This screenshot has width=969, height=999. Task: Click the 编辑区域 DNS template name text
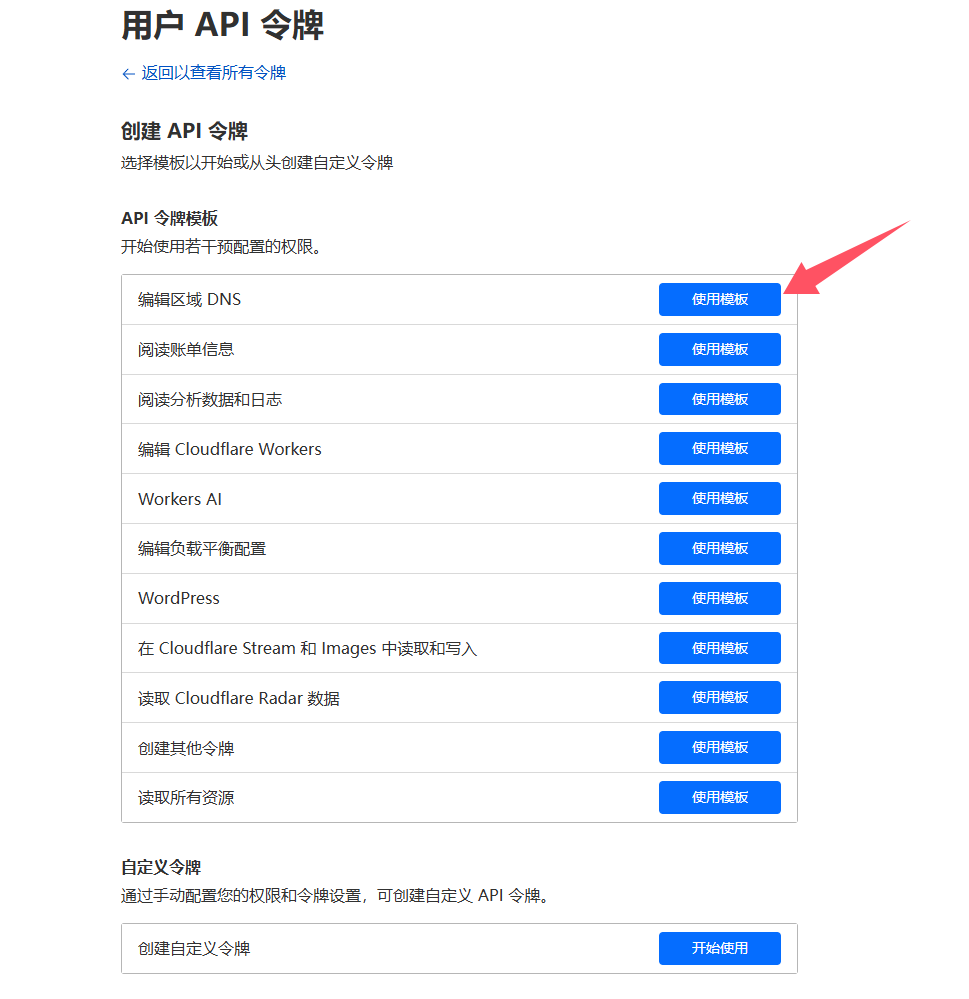[x=189, y=300]
